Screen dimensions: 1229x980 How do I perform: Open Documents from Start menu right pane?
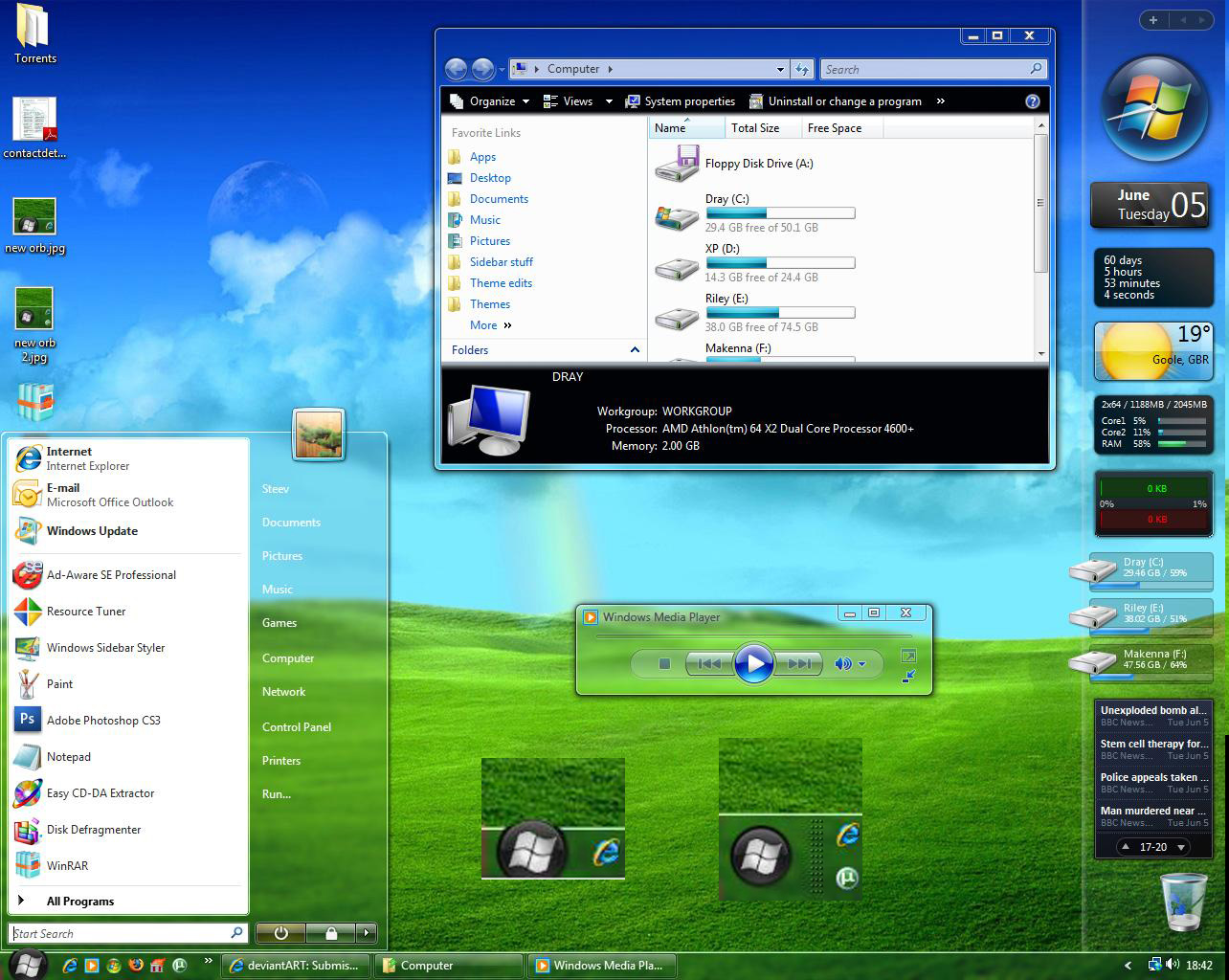291,523
